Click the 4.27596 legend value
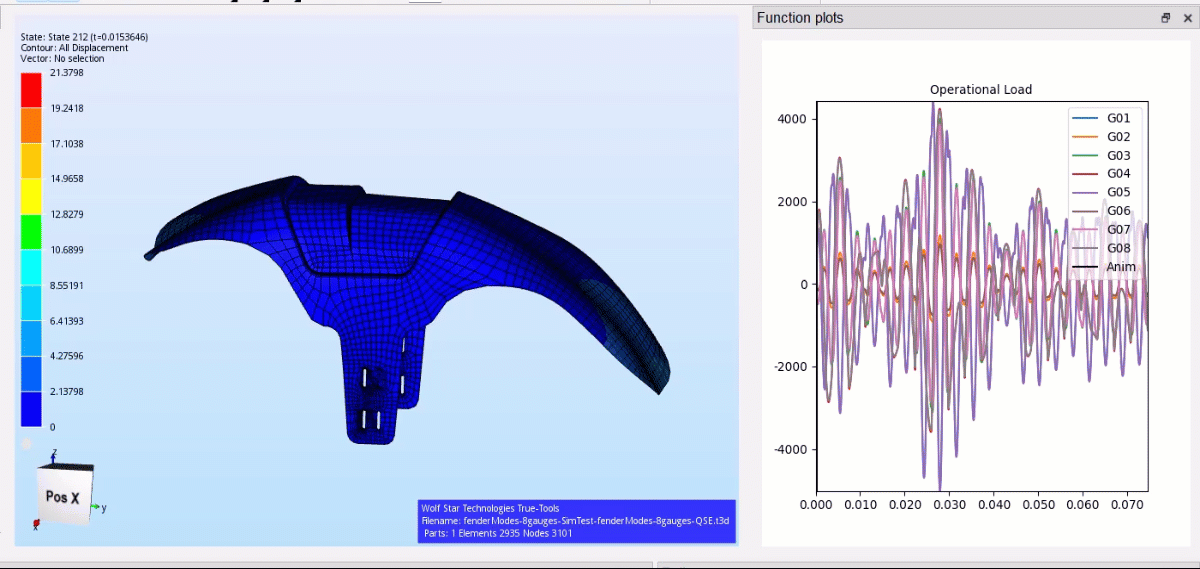This screenshot has width=1200, height=569. coord(67,356)
